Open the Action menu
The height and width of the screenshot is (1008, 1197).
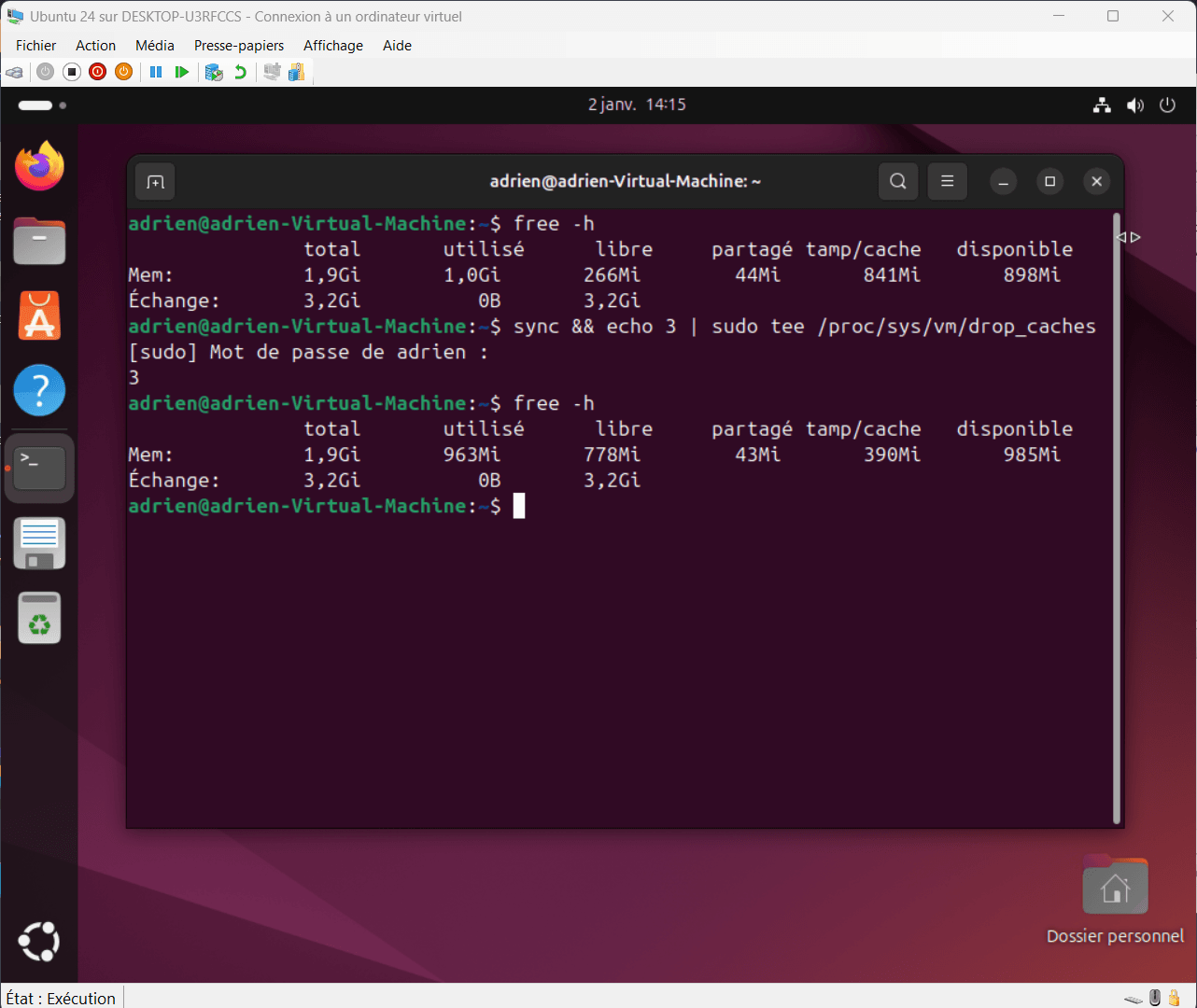(x=95, y=46)
